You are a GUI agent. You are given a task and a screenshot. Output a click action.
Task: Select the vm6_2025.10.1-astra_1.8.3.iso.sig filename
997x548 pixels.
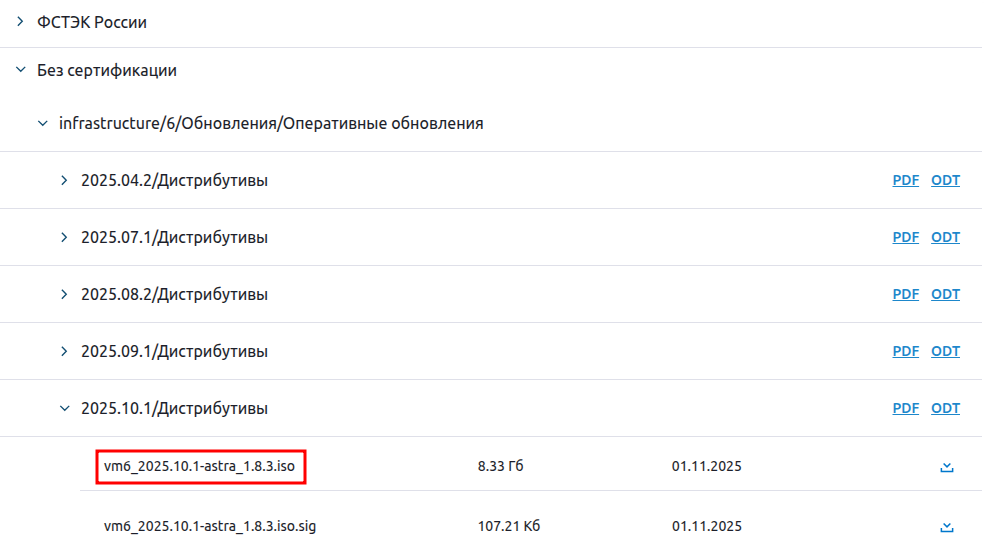pos(210,527)
